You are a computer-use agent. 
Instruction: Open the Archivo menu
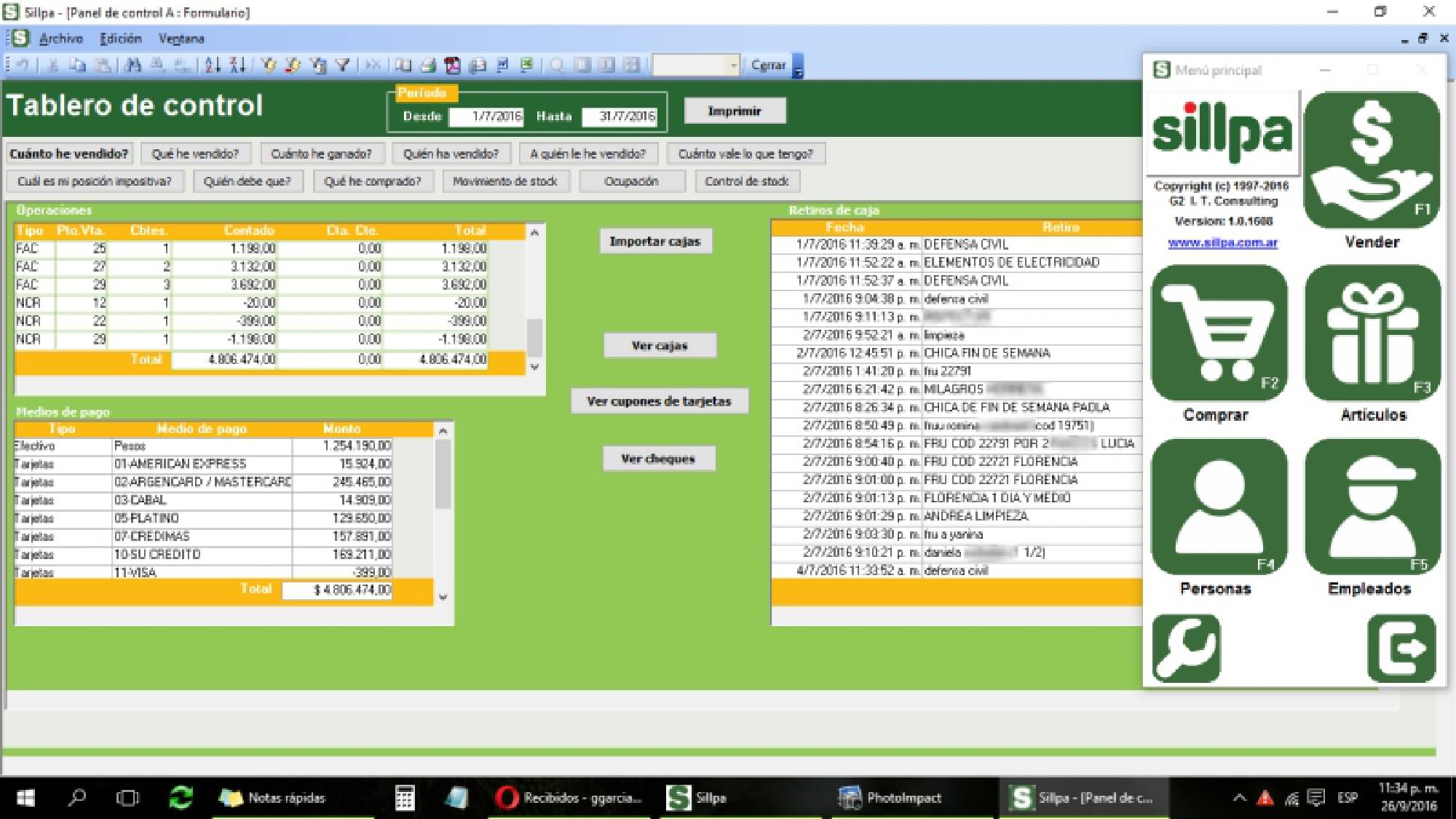point(63,38)
